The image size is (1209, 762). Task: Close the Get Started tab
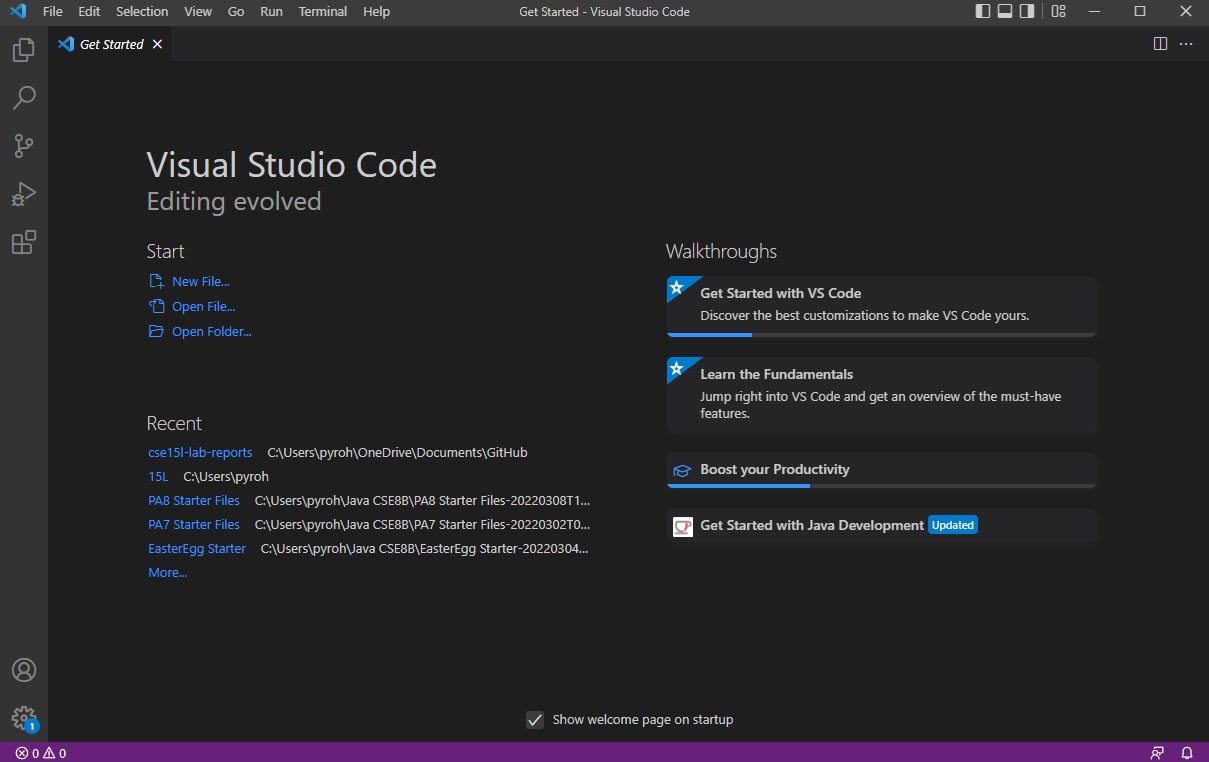pyautogui.click(x=157, y=44)
